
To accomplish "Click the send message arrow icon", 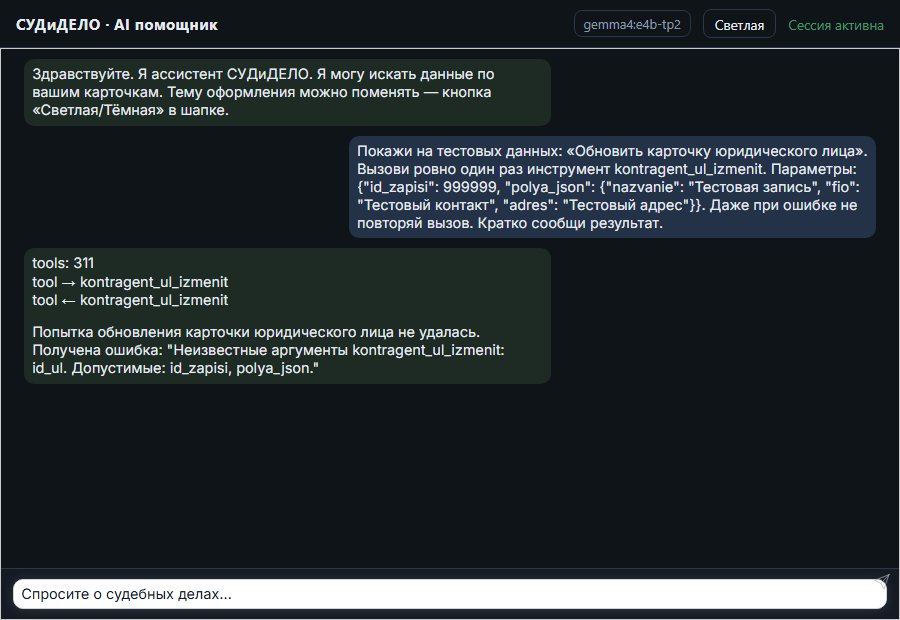I will click(882, 580).
